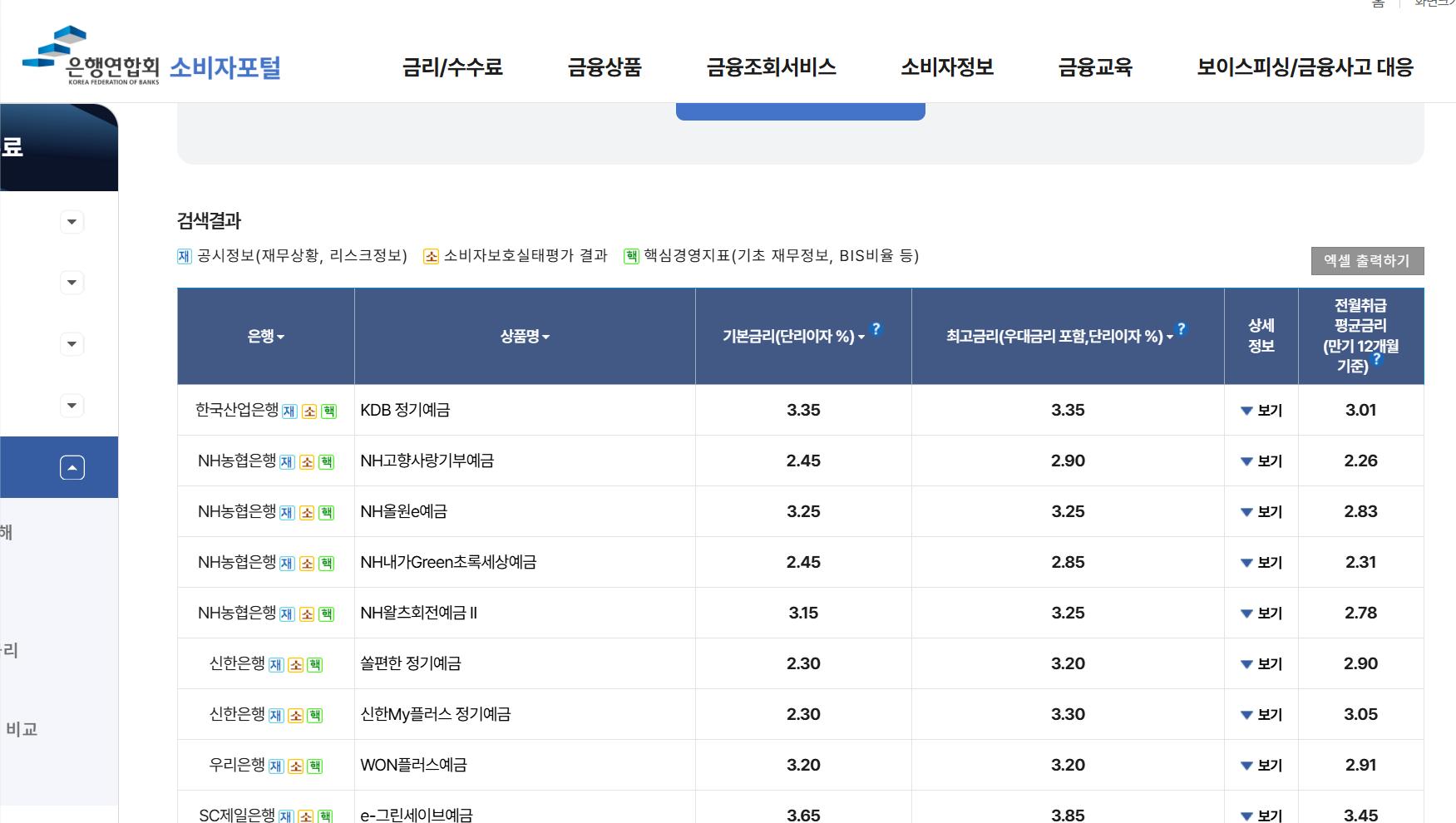Show 보기 details for NH내가Green초록세상예금
The image size is (1456, 823).
pyautogui.click(x=1261, y=563)
